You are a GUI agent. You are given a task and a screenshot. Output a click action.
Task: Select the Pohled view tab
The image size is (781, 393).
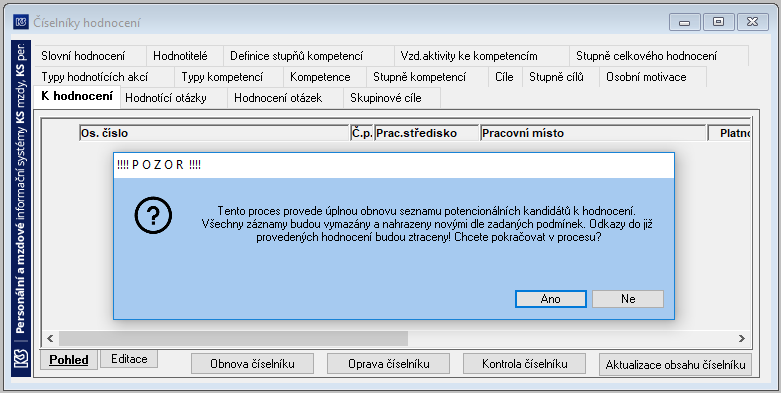[x=69, y=360]
